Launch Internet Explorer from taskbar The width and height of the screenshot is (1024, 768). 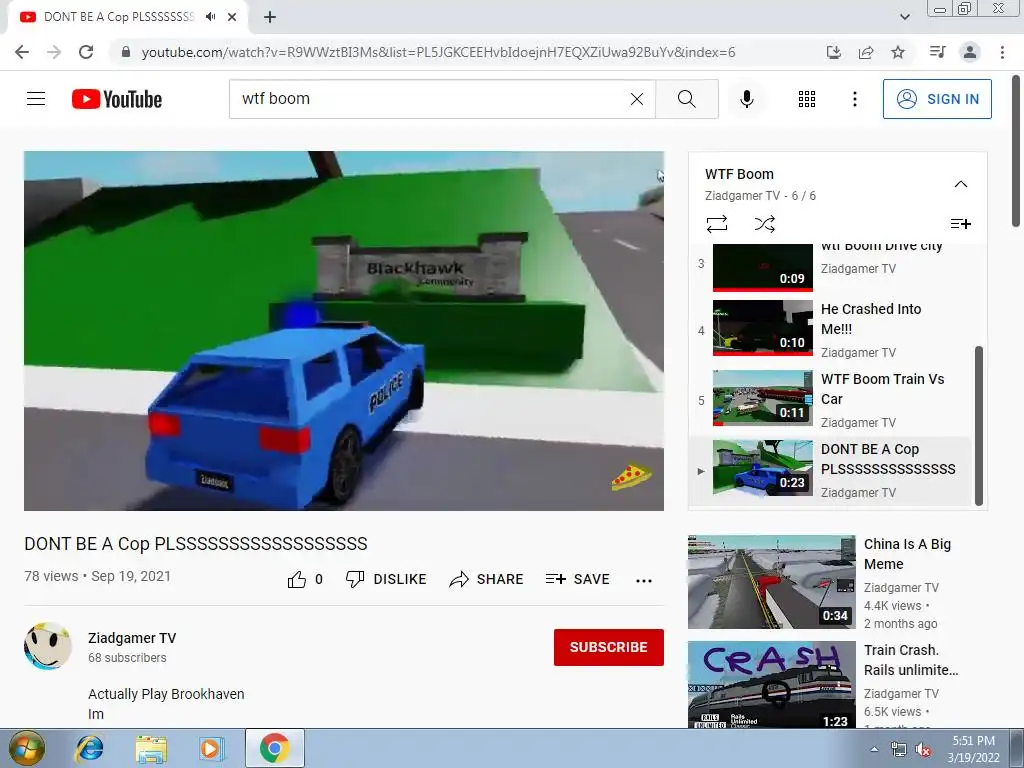[89, 748]
